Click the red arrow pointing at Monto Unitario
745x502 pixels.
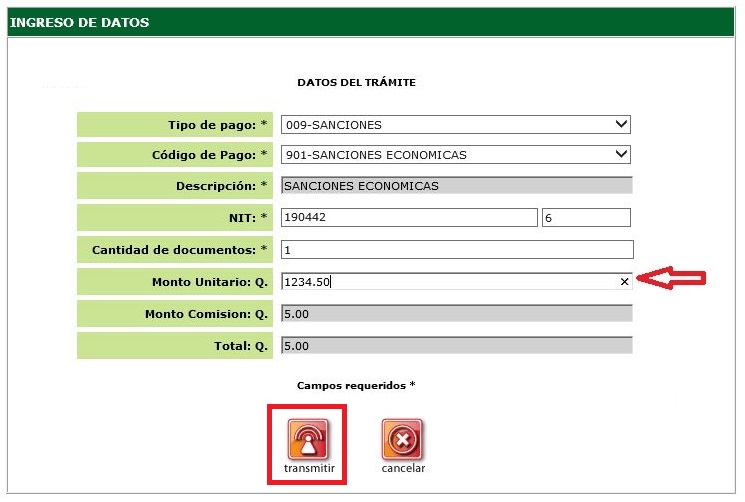(x=675, y=280)
